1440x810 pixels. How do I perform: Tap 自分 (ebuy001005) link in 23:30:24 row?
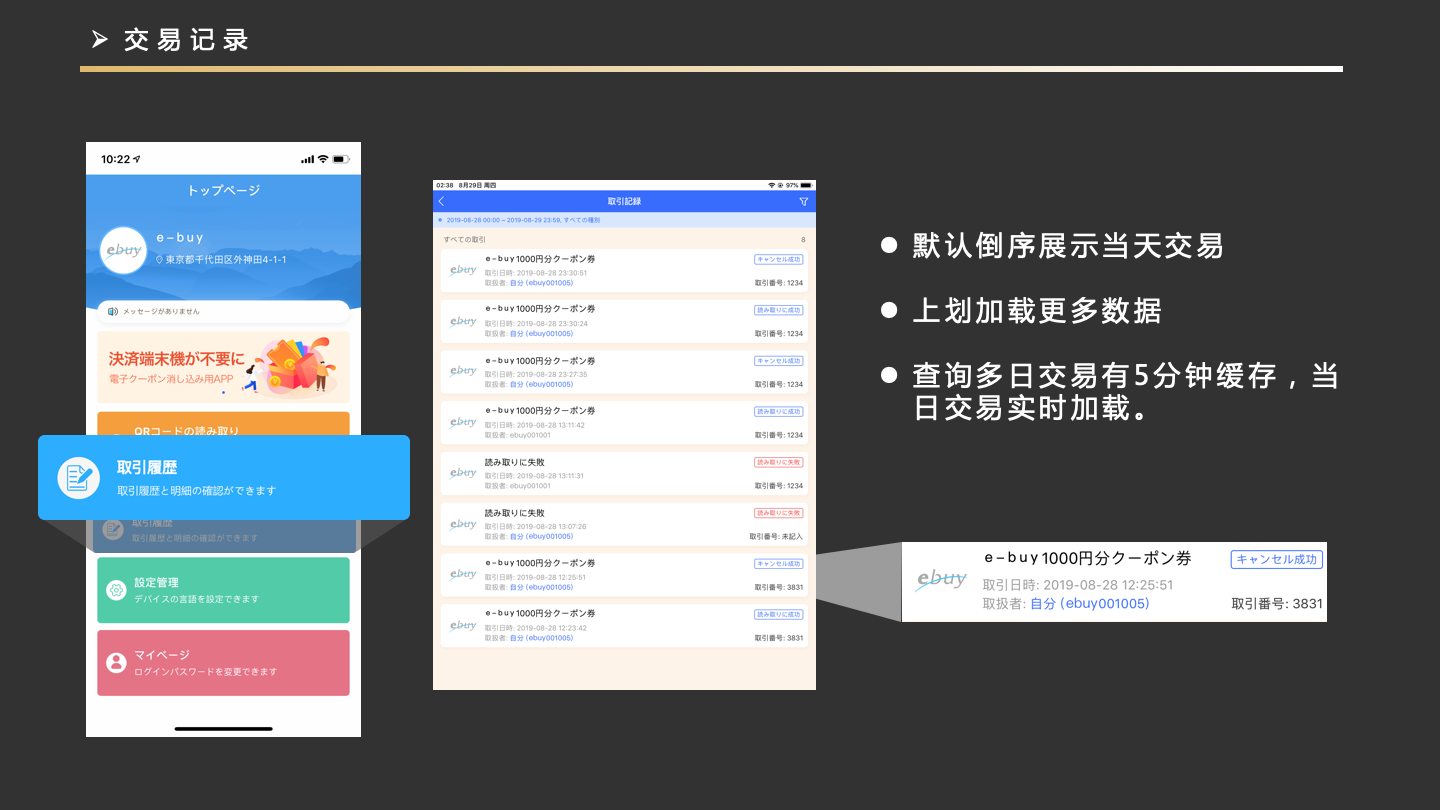pos(542,334)
